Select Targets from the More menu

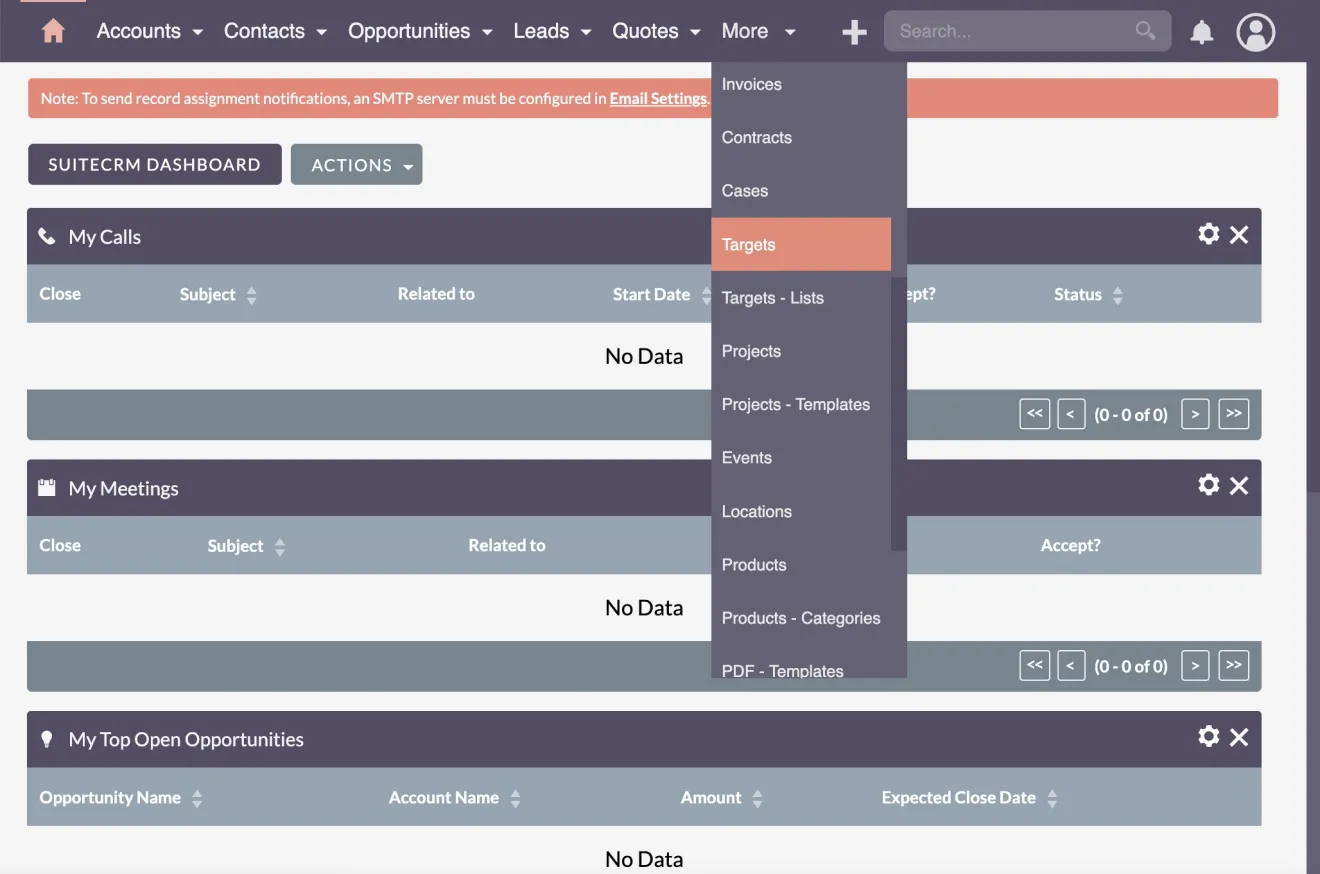[748, 244]
